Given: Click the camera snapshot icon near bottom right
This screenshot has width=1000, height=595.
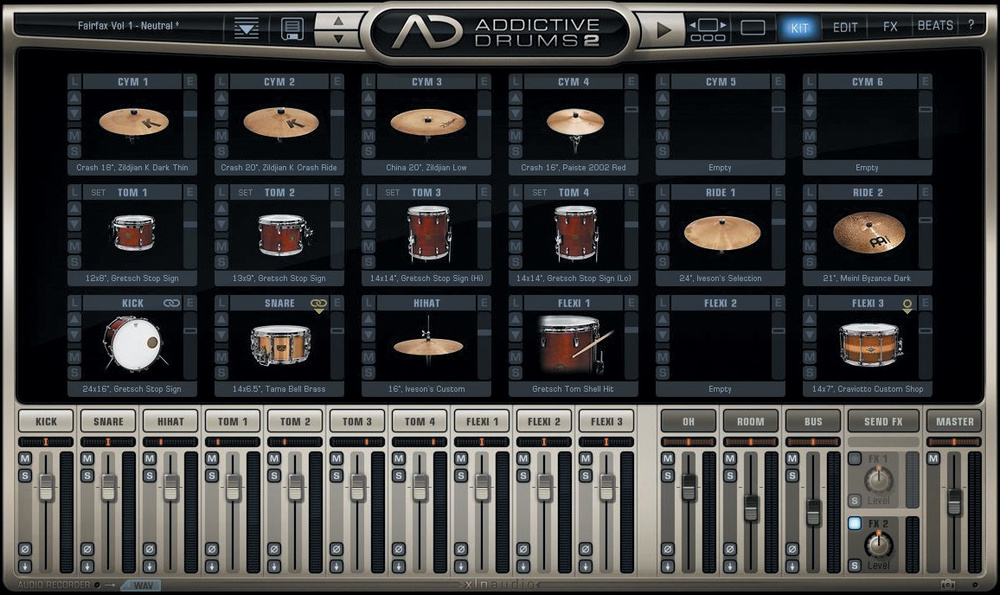Looking at the screenshot, I should [x=947, y=583].
